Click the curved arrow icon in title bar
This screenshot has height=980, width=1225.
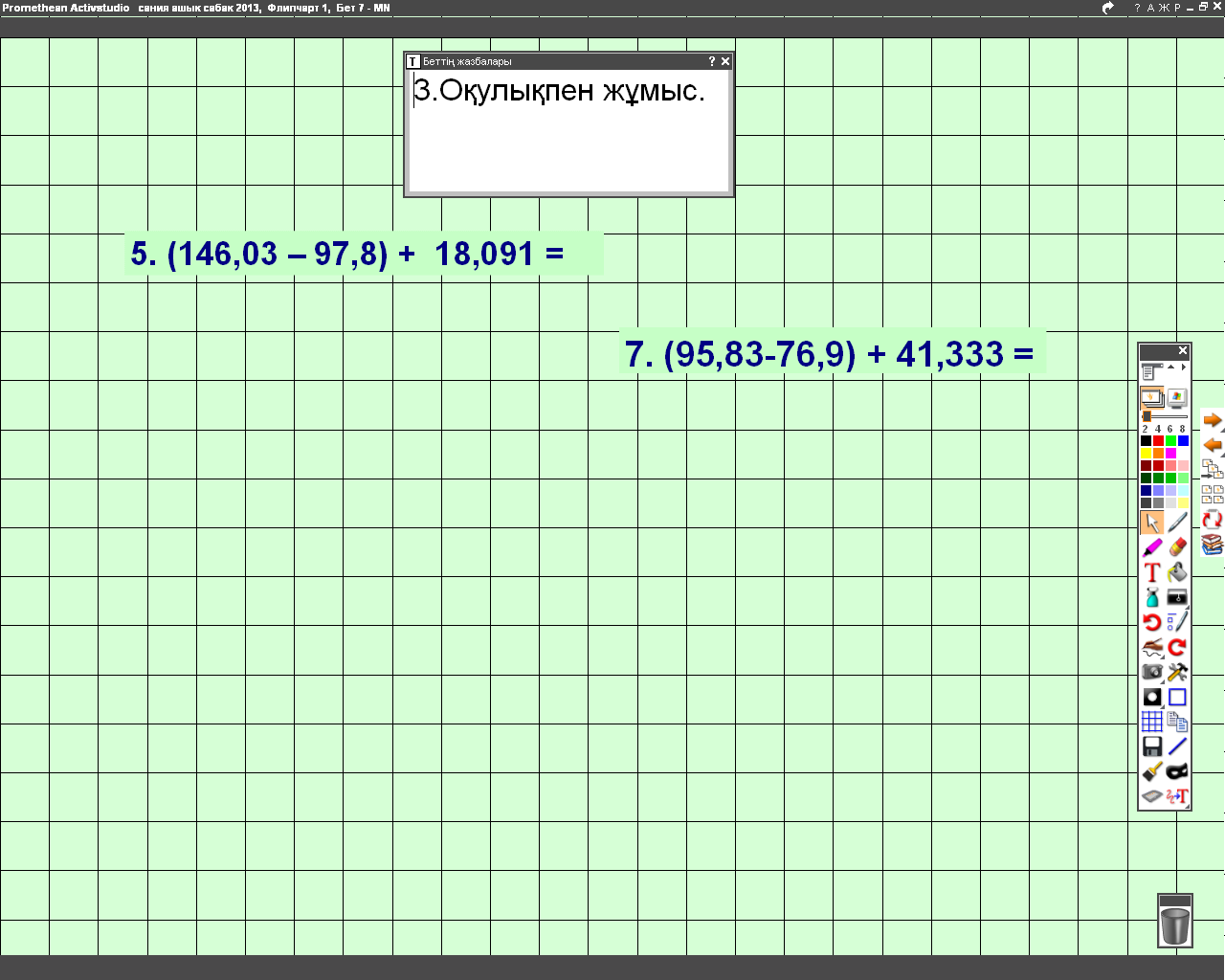pos(1108,8)
